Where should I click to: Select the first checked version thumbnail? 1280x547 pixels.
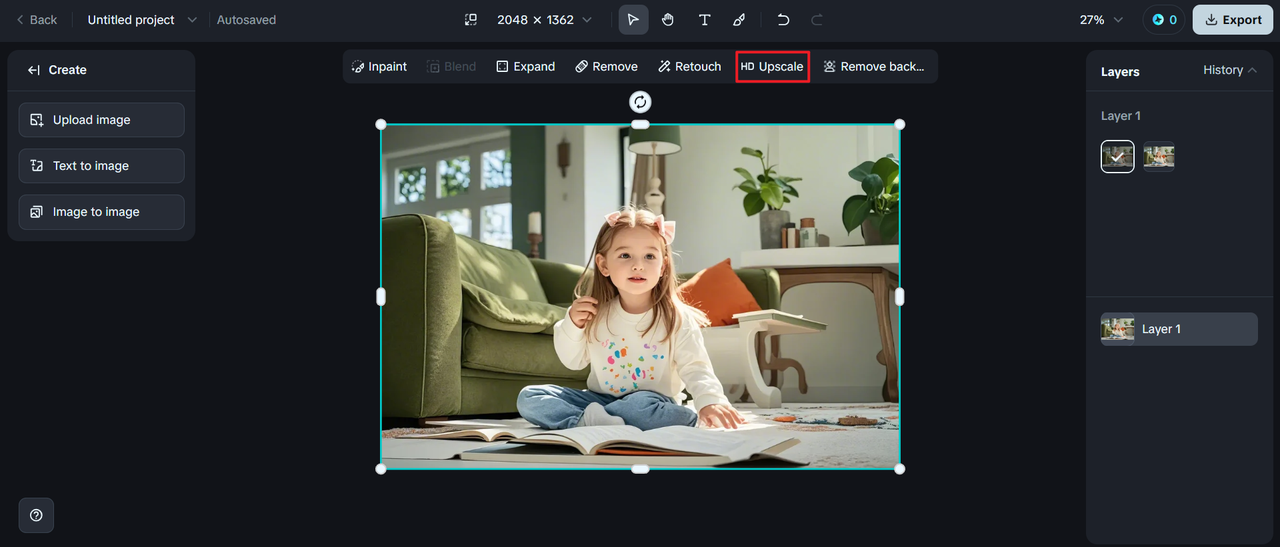point(1118,156)
